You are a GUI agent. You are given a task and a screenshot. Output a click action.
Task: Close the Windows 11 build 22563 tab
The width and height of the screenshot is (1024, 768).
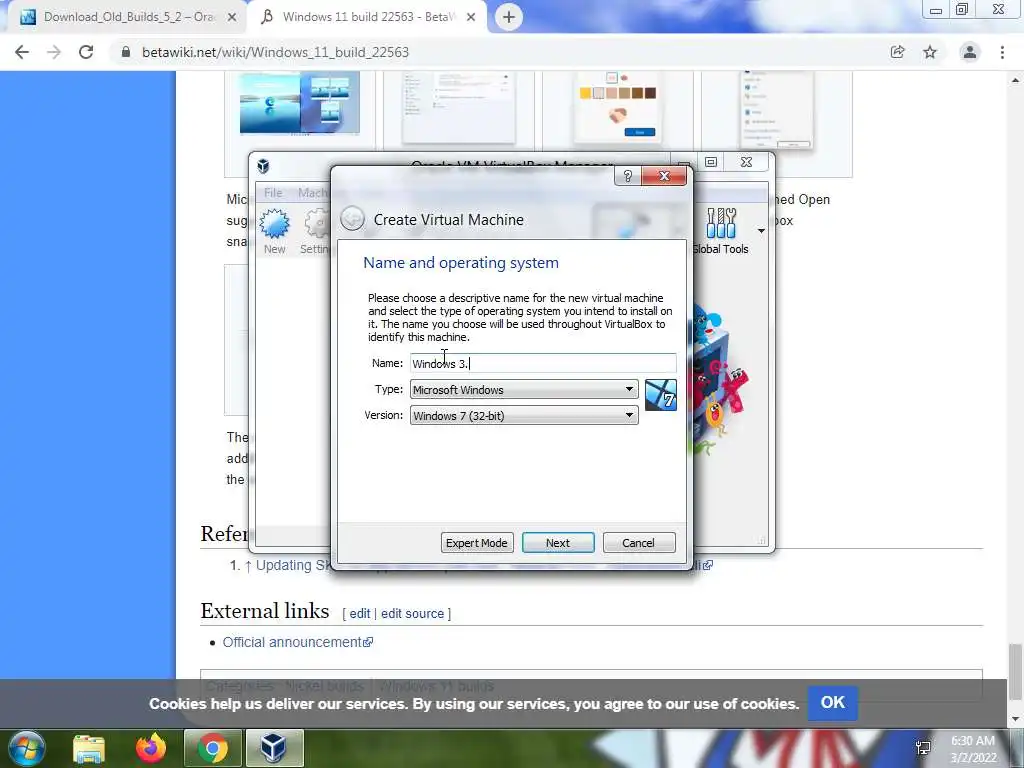pos(471,18)
